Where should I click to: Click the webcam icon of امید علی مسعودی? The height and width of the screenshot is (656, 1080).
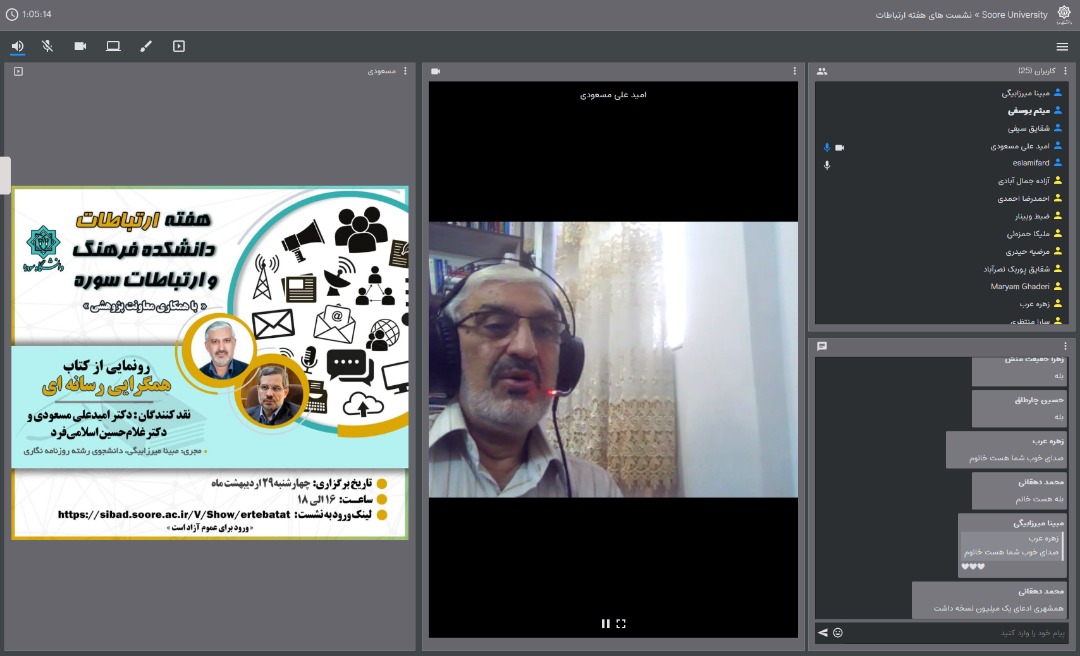pyautogui.click(x=840, y=147)
